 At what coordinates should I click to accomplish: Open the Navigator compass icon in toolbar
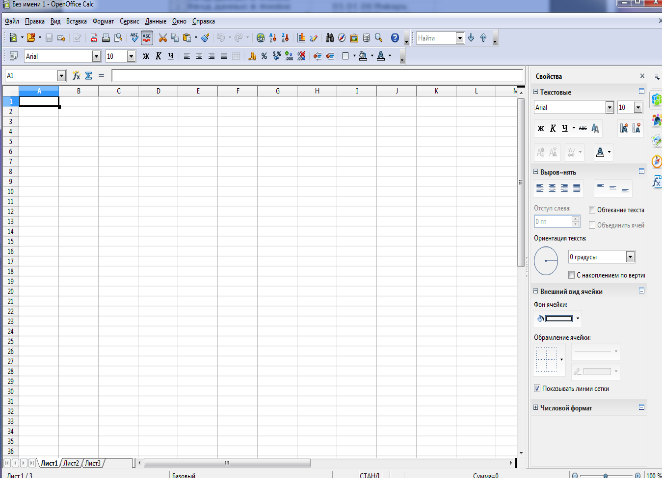342,38
